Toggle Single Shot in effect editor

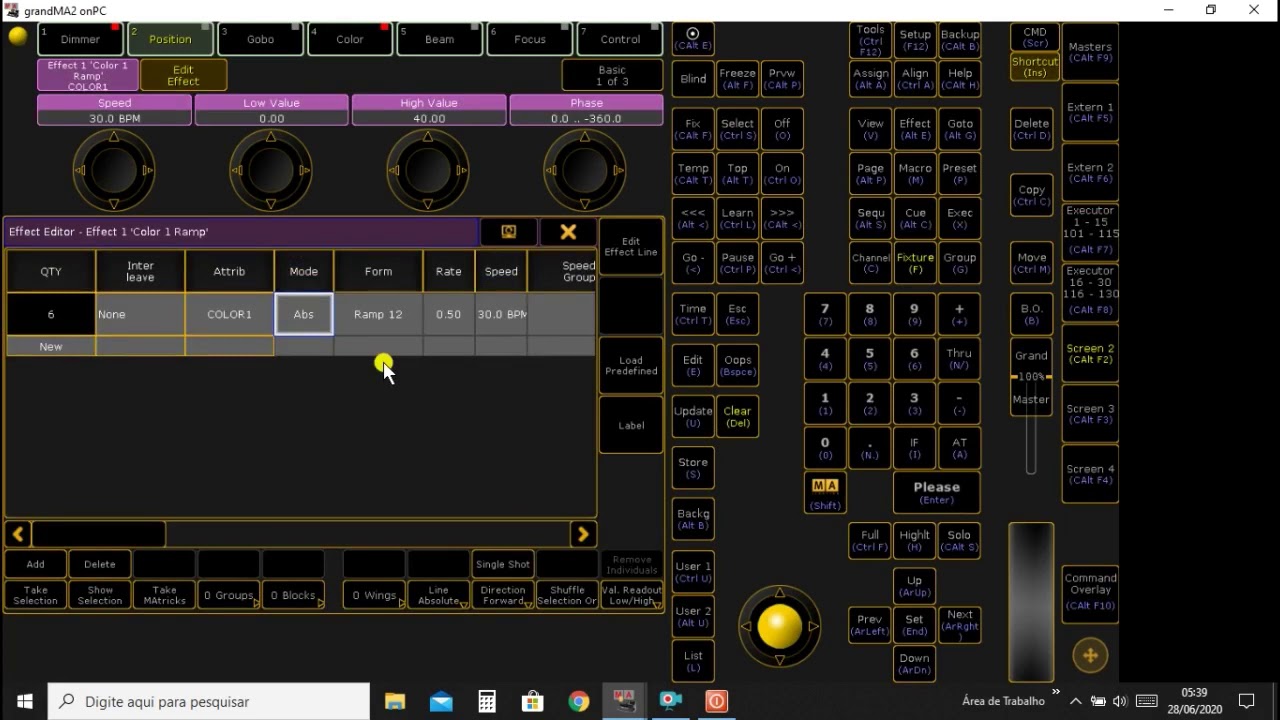503,564
